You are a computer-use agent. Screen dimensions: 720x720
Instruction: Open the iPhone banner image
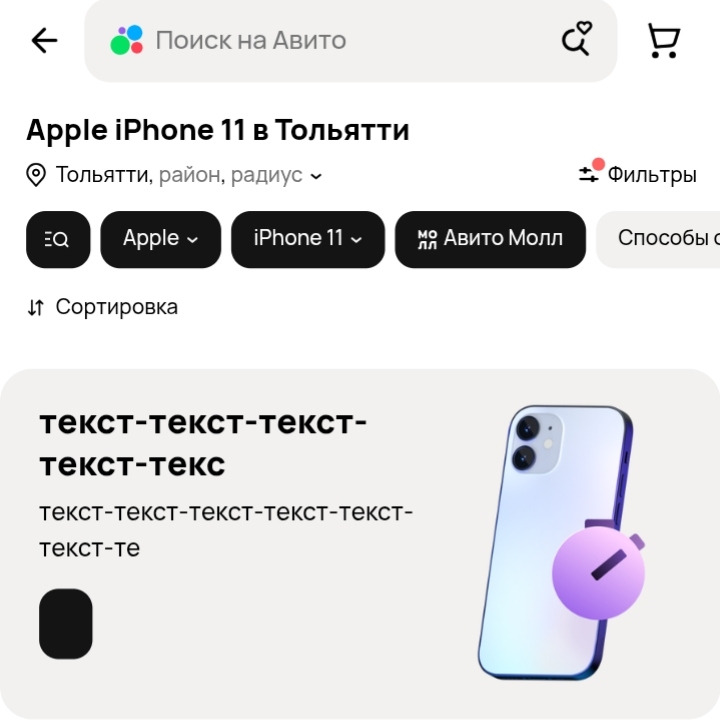[x=561, y=542]
